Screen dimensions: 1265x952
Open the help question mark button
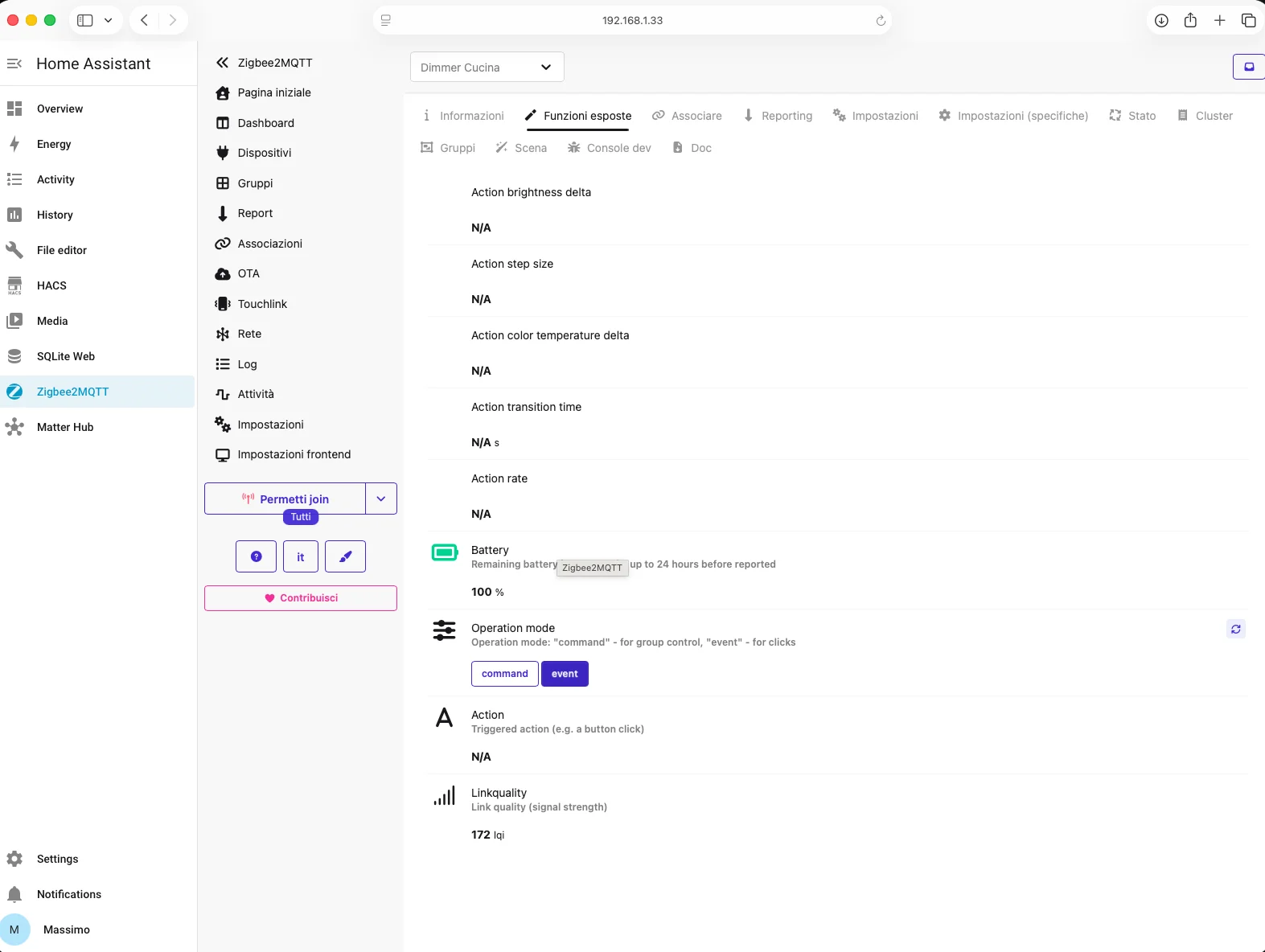(x=256, y=556)
